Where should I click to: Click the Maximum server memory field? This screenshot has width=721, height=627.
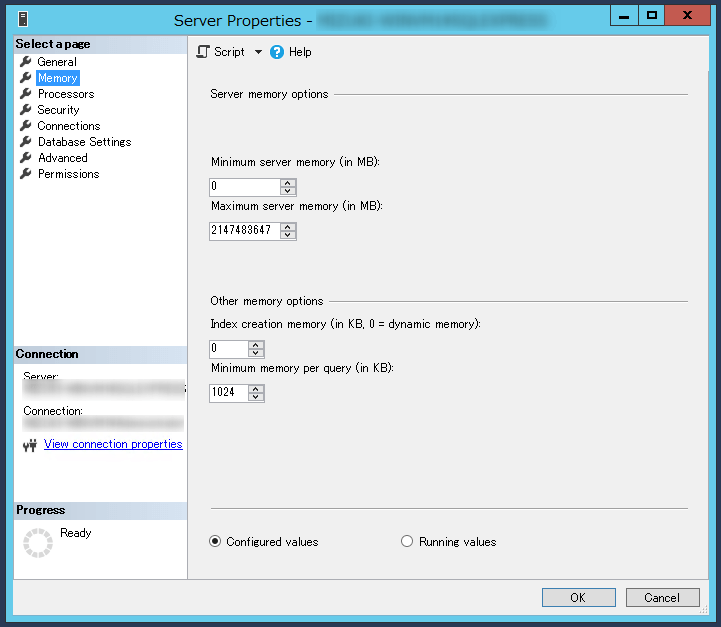(244, 231)
